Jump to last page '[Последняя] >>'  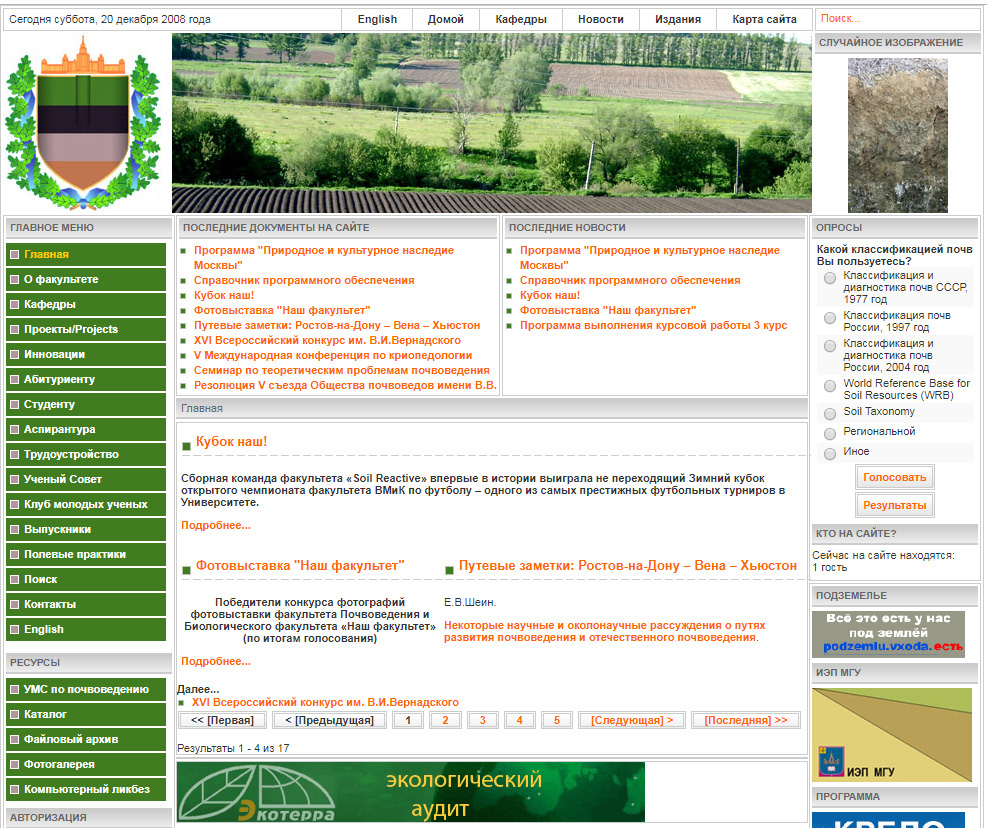pyautogui.click(x=746, y=720)
